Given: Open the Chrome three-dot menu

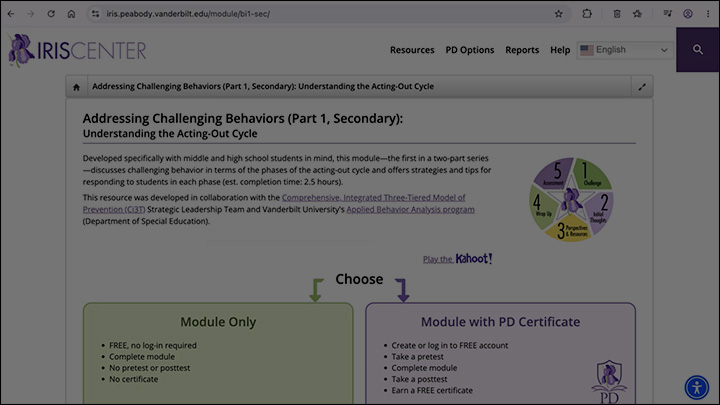Looking at the screenshot, I should 708,14.
